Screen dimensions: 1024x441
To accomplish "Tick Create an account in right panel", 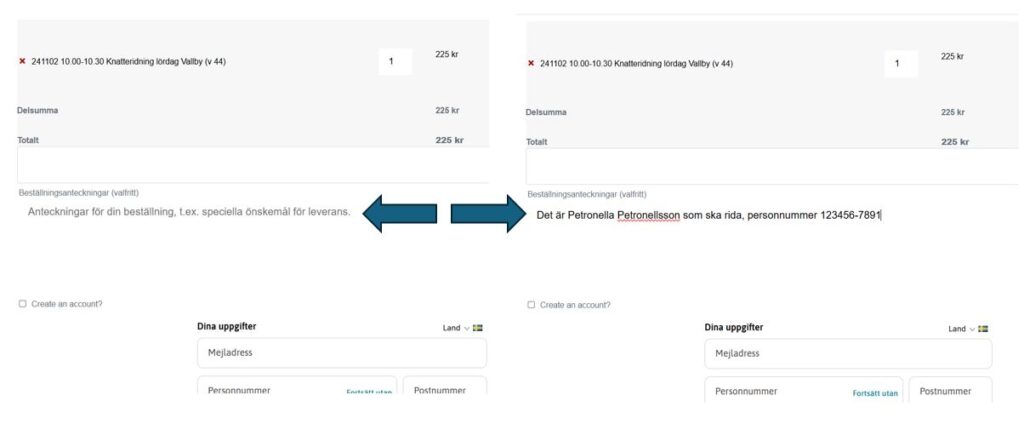I will 531,305.
